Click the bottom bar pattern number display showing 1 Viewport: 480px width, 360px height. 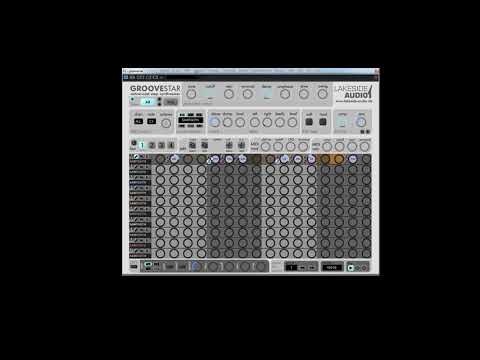291,267
